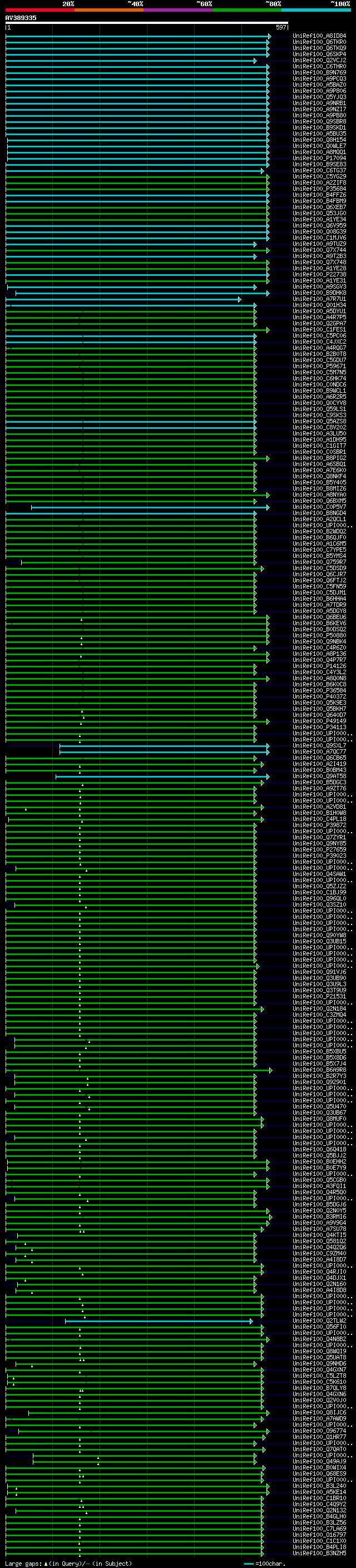Select the label UniRef100_Q9AT58
356x1568 pixels.
(x=319, y=776)
